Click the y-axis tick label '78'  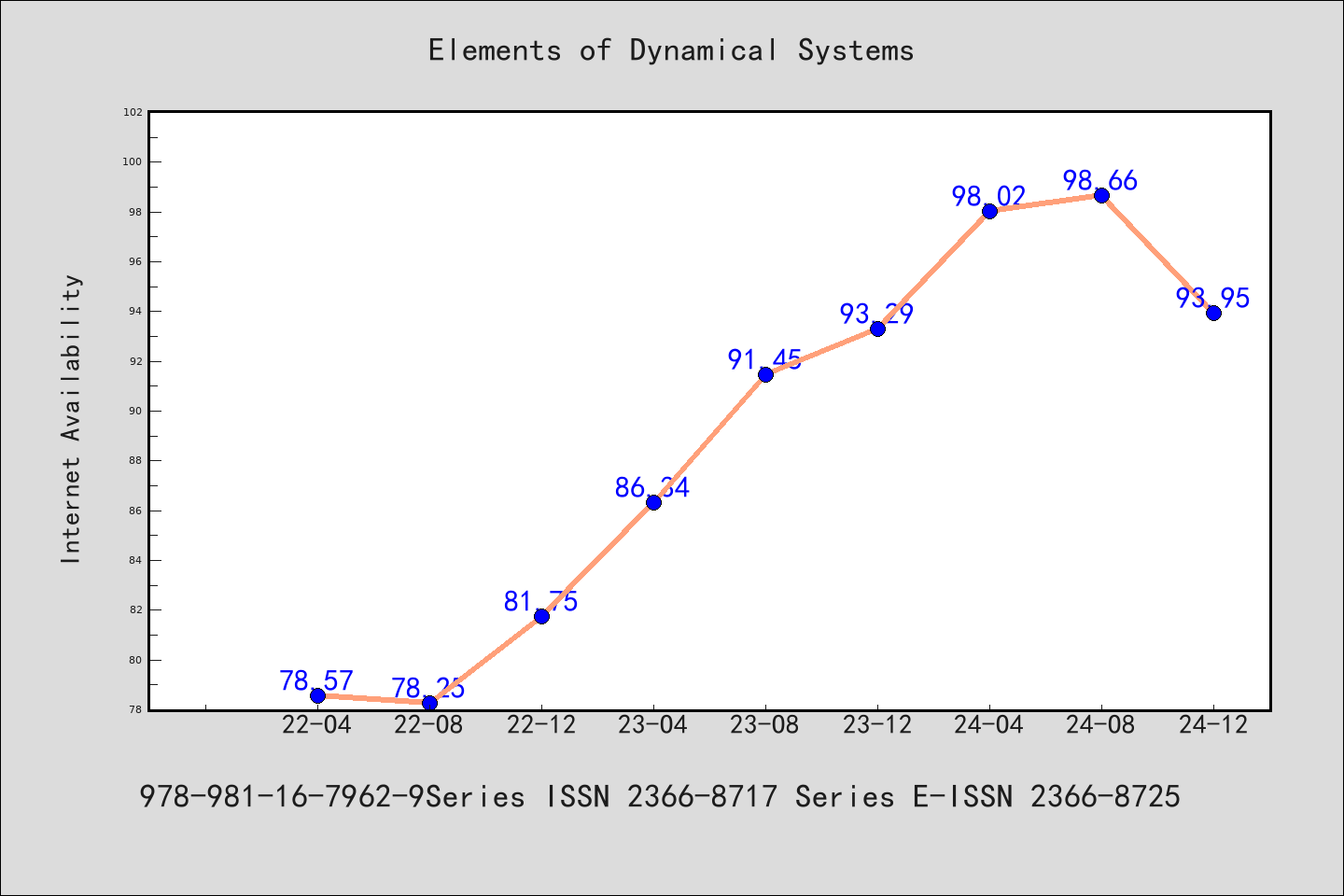coord(136,709)
